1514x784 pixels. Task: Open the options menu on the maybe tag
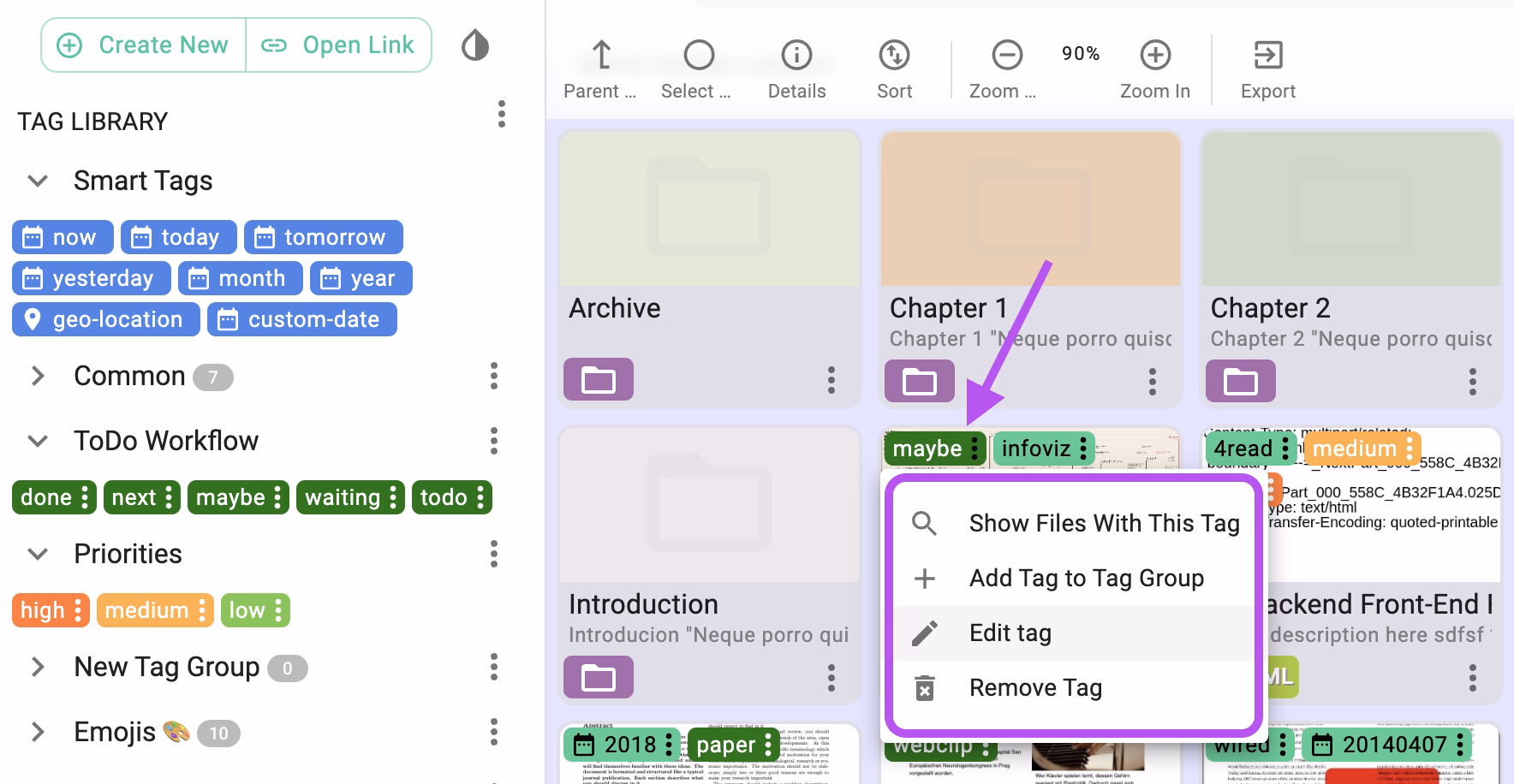975,448
